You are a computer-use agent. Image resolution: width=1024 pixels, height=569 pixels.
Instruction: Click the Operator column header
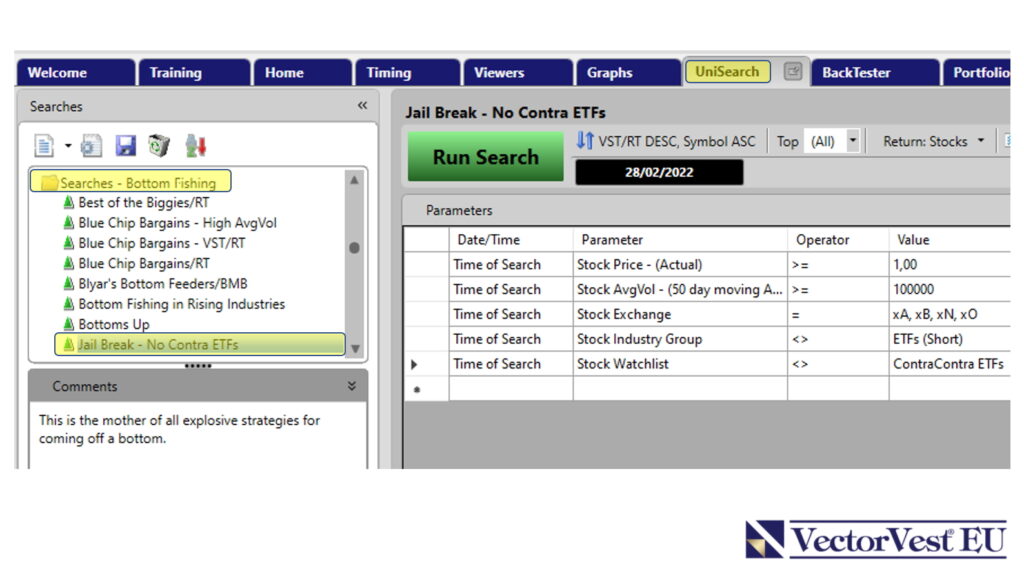point(838,240)
